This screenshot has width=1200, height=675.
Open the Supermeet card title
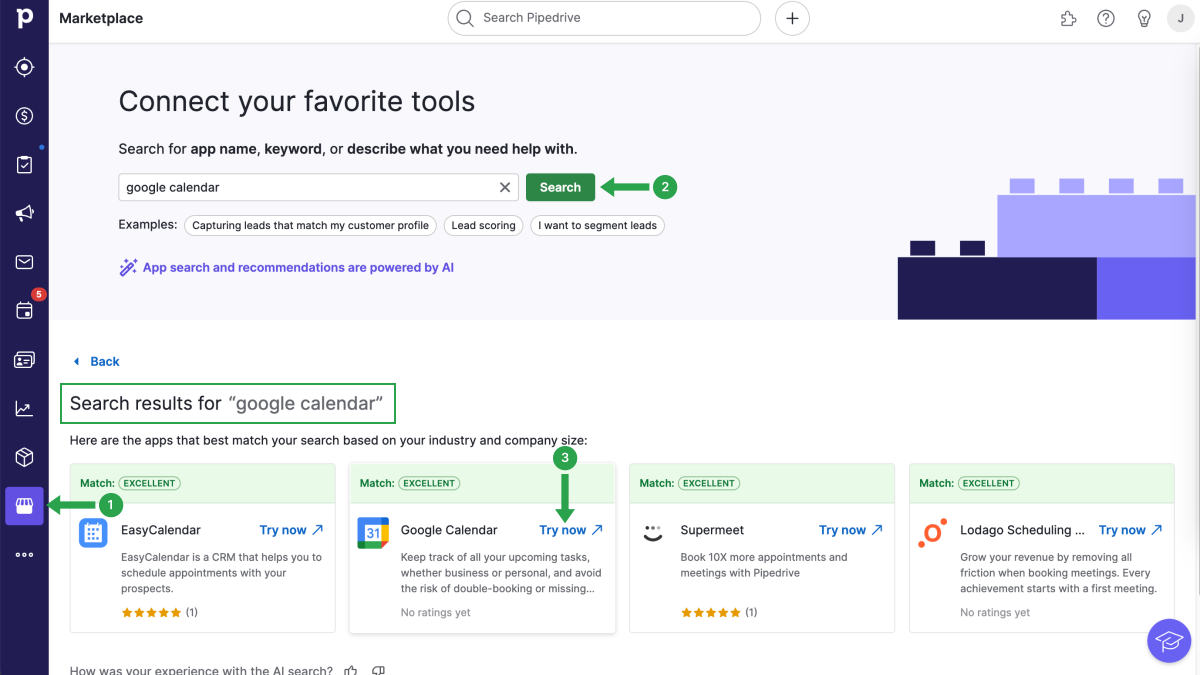coord(712,530)
